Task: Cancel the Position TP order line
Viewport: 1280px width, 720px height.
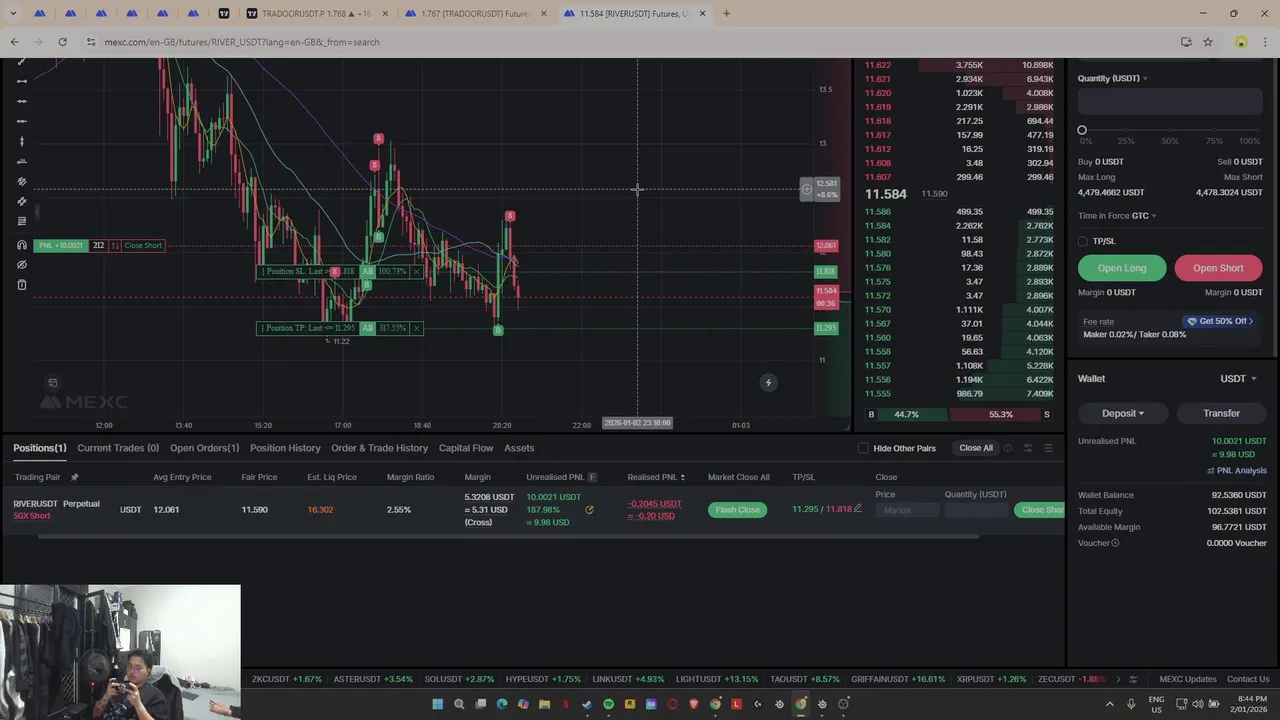Action: point(416,328)
